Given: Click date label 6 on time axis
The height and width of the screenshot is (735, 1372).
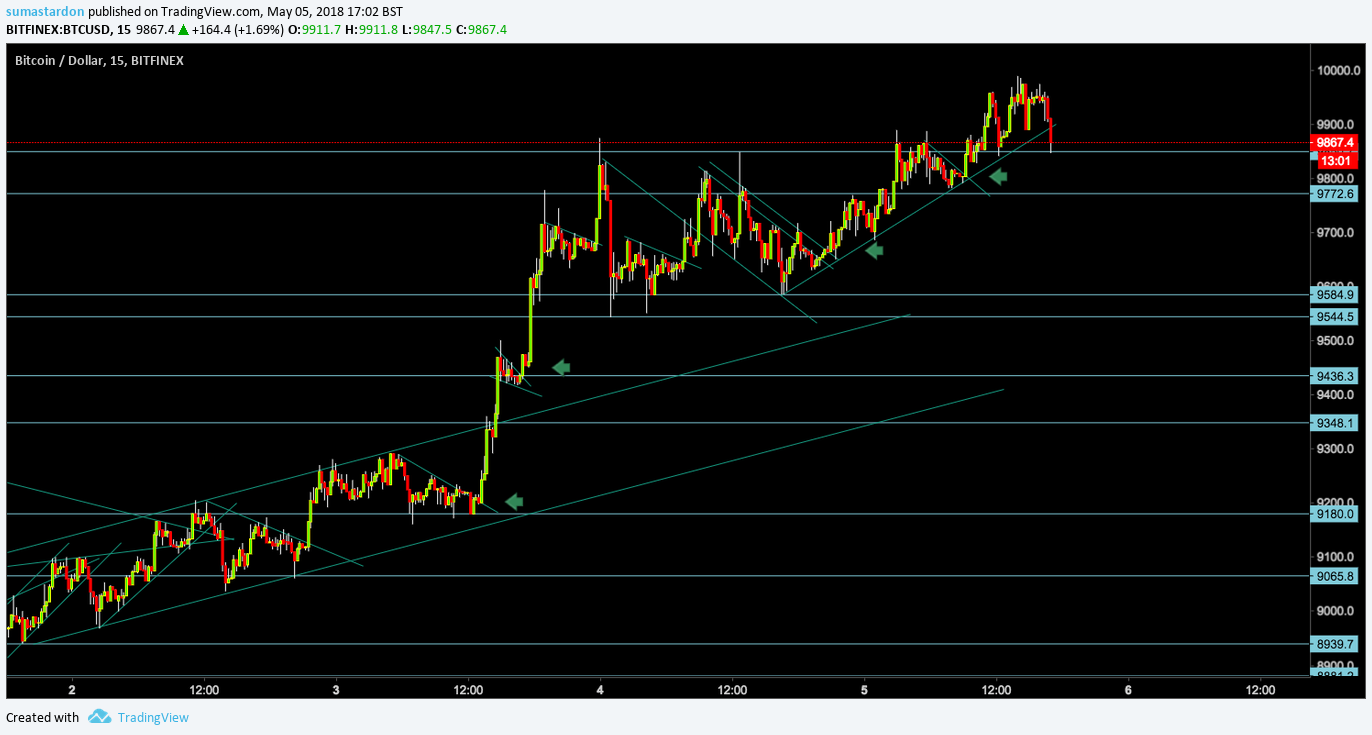Looking at the screenshot, I should coord(1128,690).
